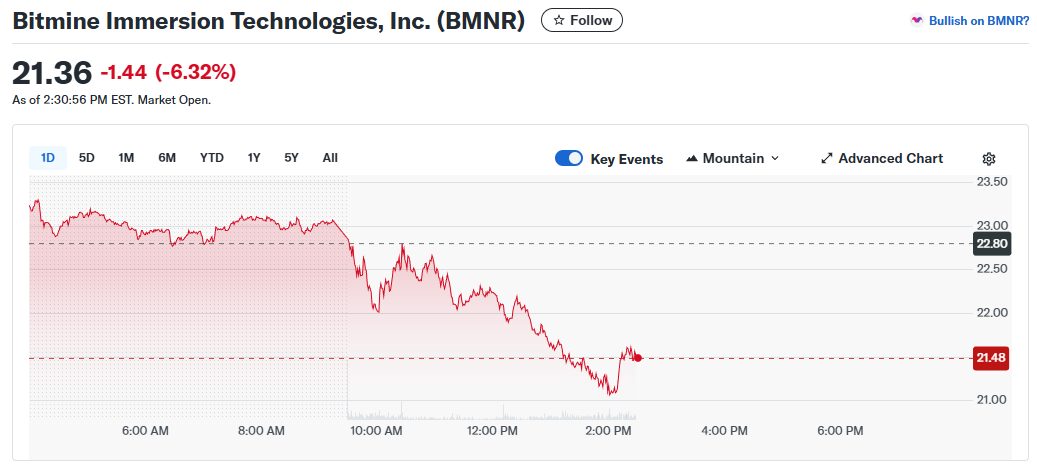Click the chart settings gear icon

[989, 159]
